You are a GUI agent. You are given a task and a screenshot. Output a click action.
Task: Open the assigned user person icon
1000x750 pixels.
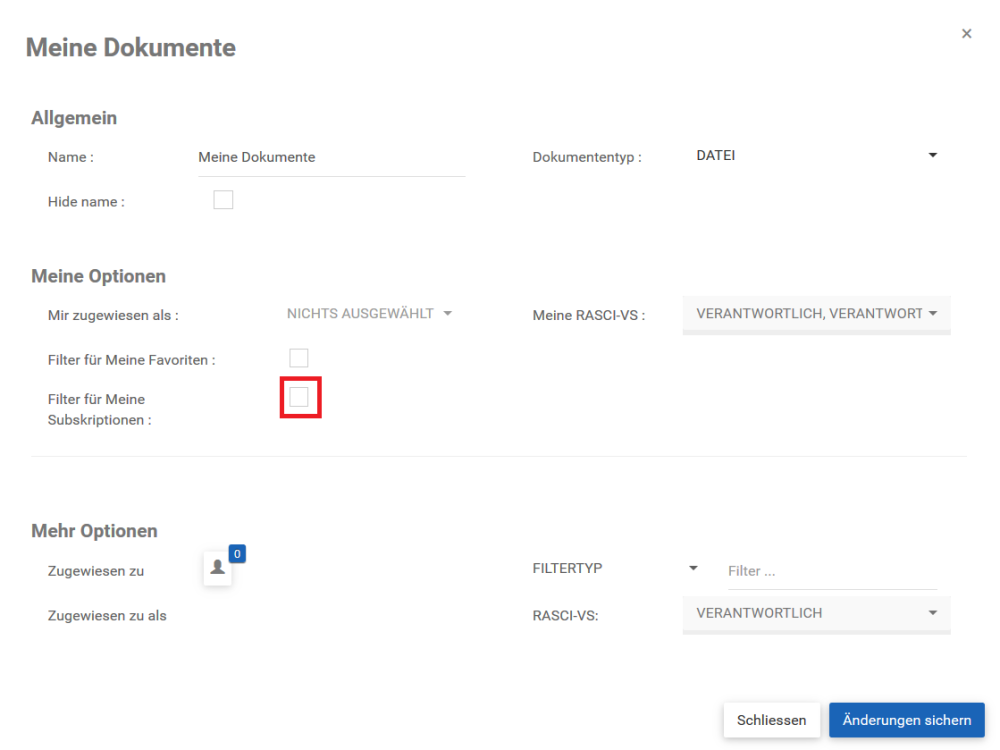point(217,568)
